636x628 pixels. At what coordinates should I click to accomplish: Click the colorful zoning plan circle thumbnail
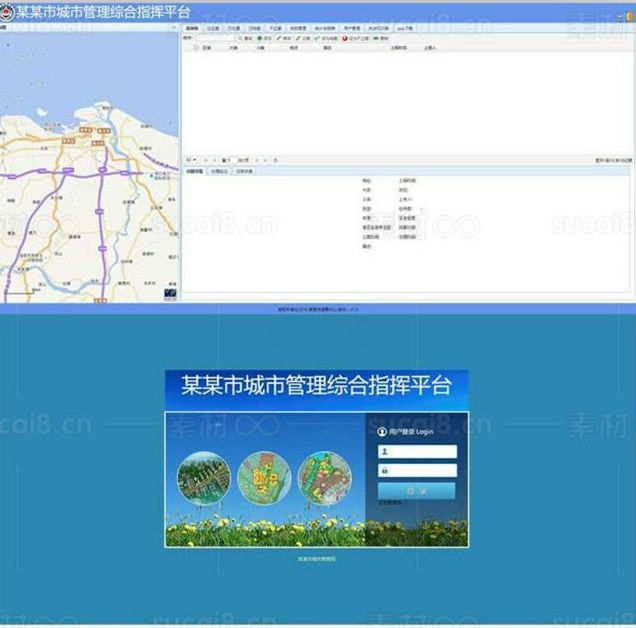[x=324, y=478]
